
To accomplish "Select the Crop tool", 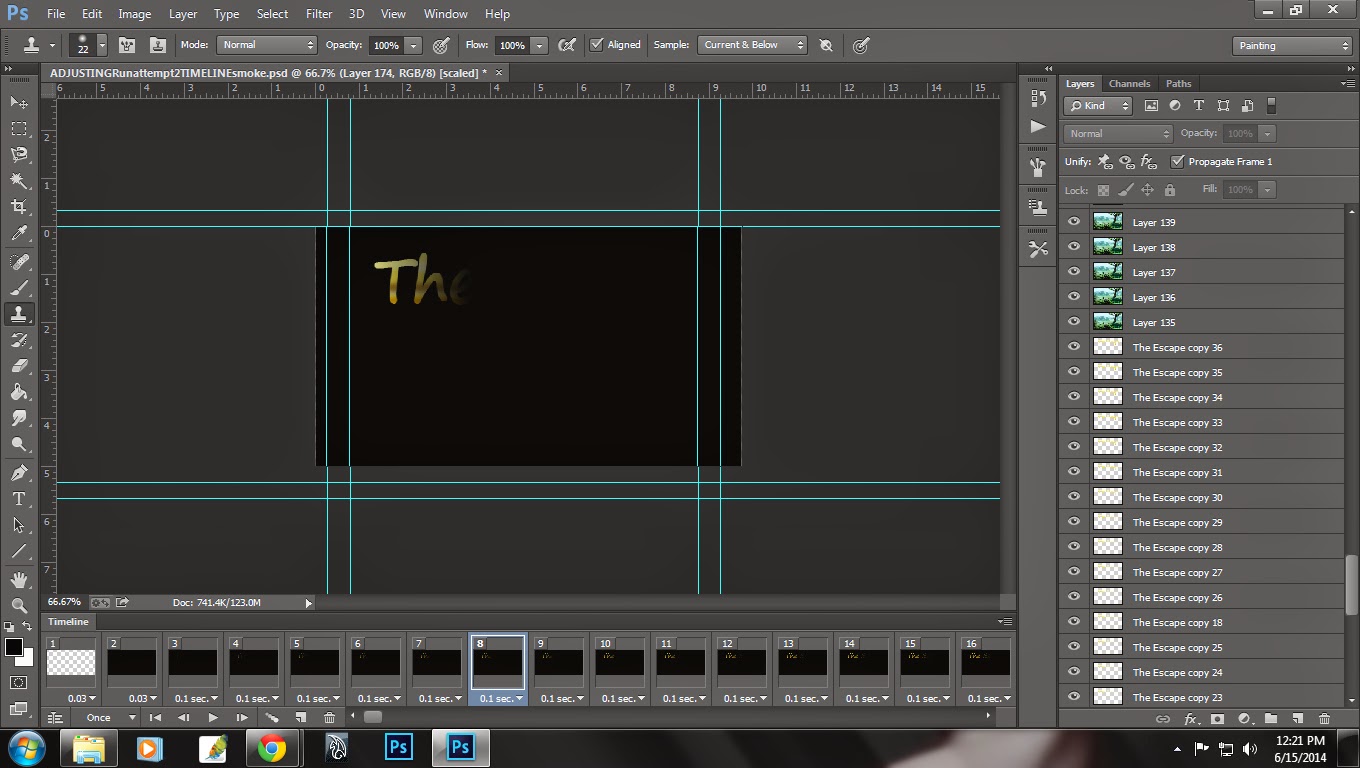I will point(18,208).
